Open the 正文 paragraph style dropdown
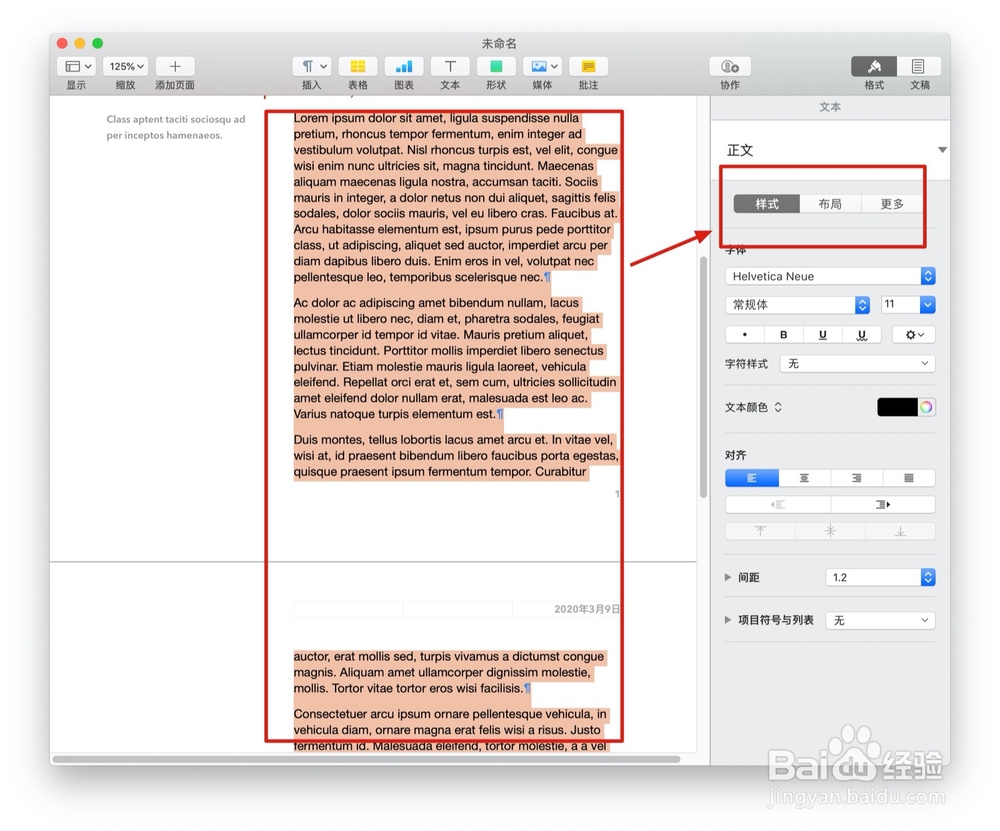Viewport: 1000px width, 831px height. point(942,150)
